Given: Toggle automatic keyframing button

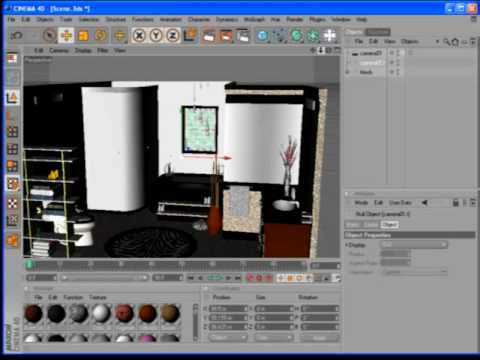Looking at the screenshot, I should point(259,278).
